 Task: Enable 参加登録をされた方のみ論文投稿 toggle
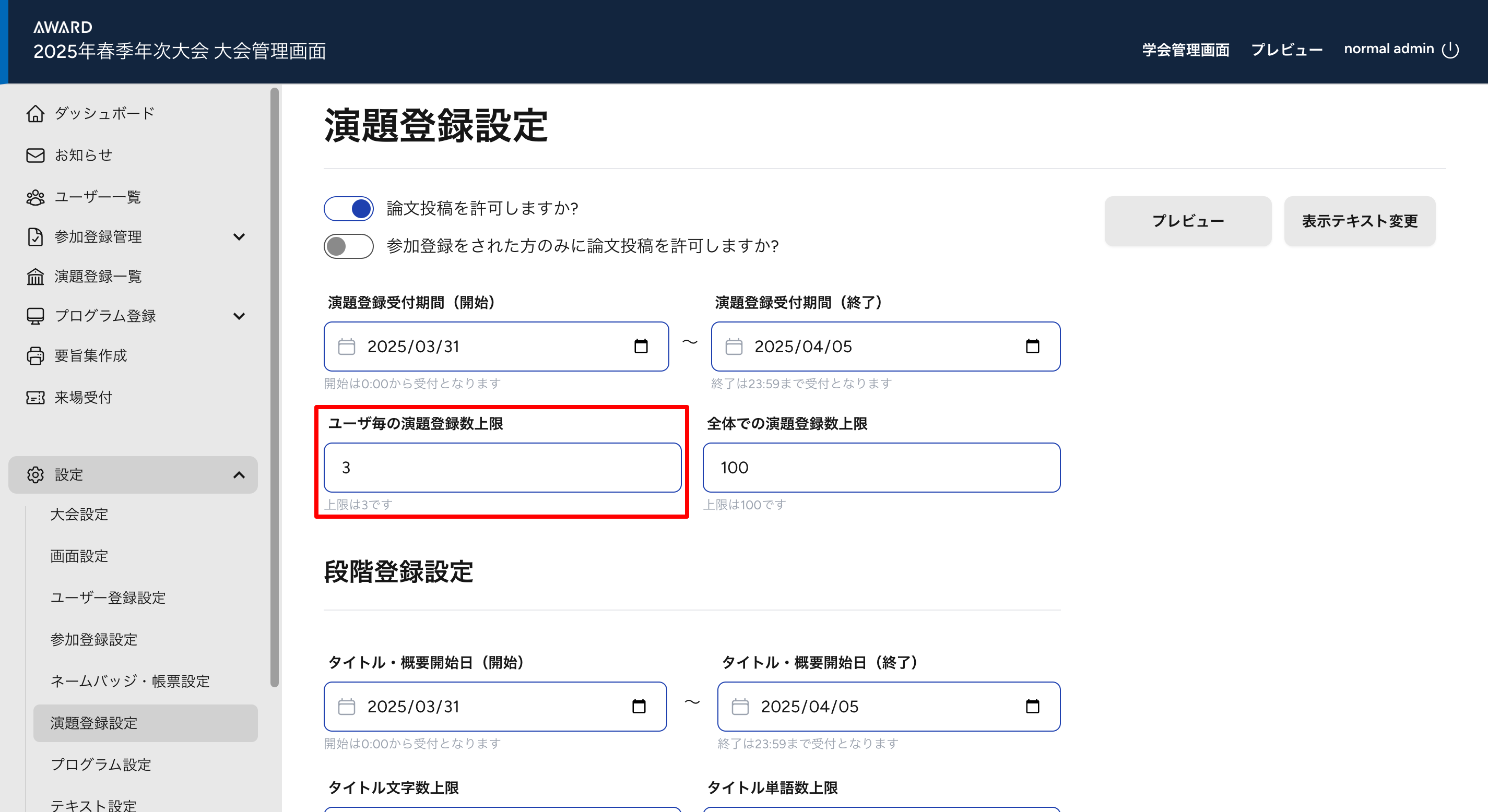pos(348,246)
